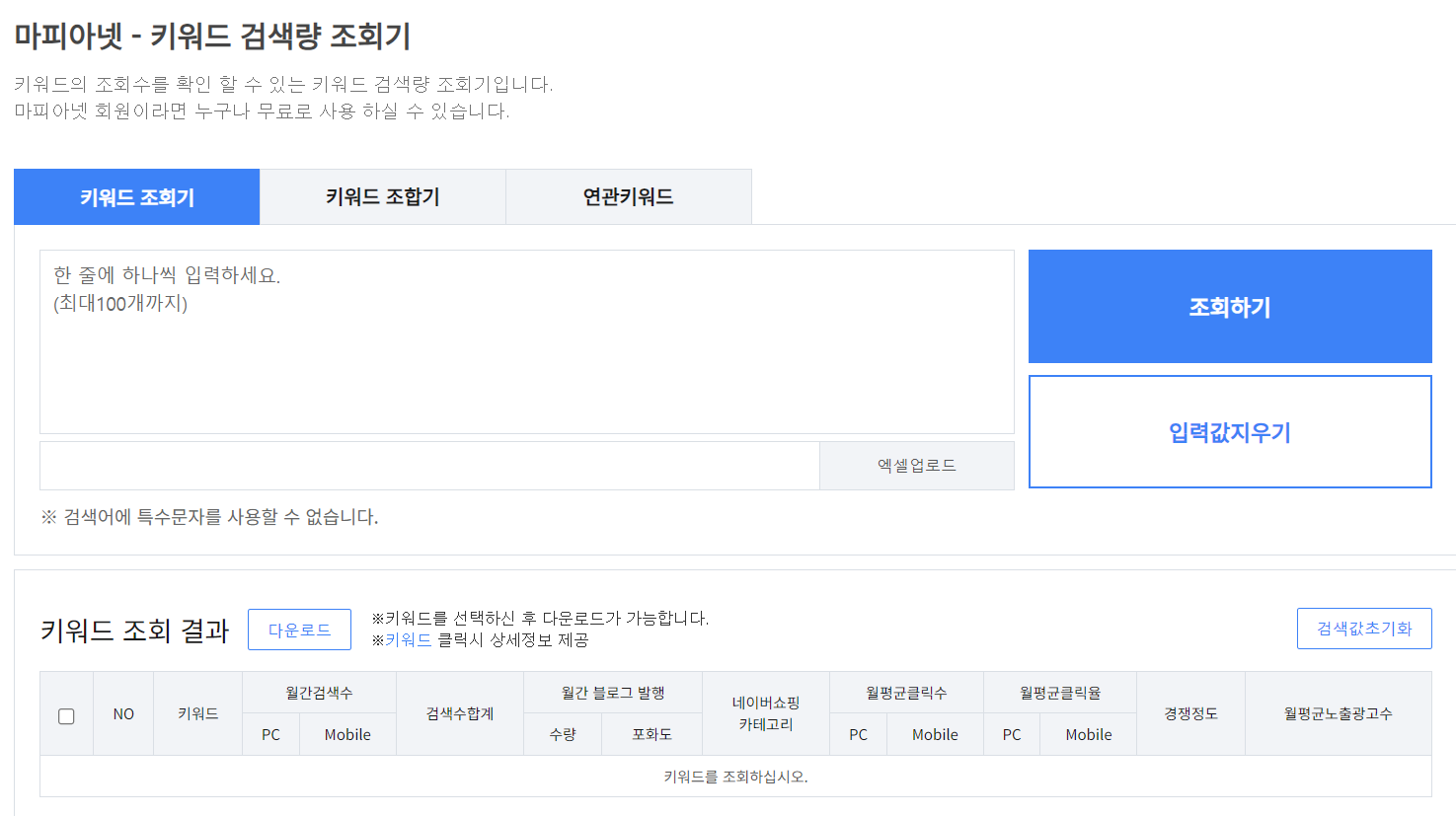Image resolution: width=1456 pixels, height=816 pixels.
Task: Click the Mobile subheader under 월평균클릭수
Action: pyautogui.click(x=935, y=735)
